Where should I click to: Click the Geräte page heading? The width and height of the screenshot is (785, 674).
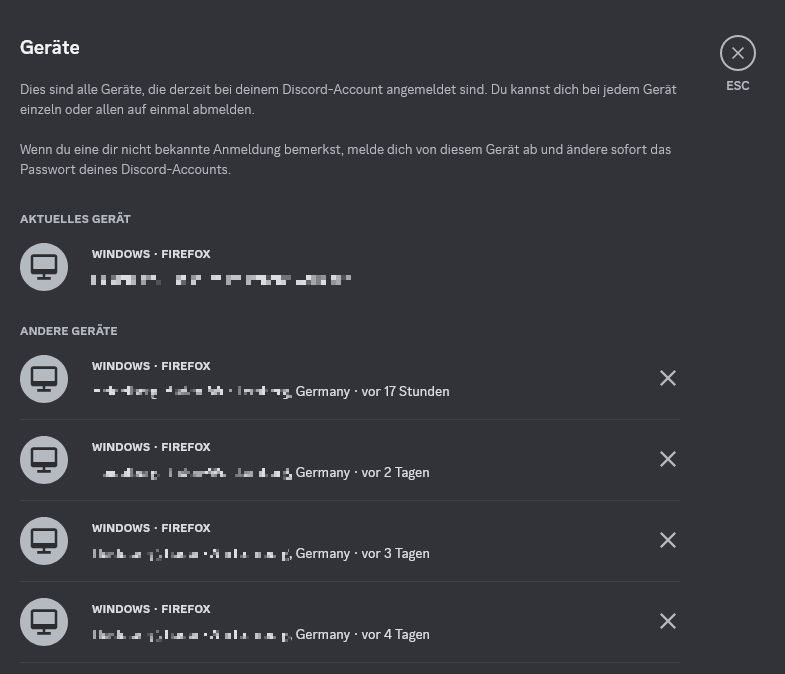50,47
